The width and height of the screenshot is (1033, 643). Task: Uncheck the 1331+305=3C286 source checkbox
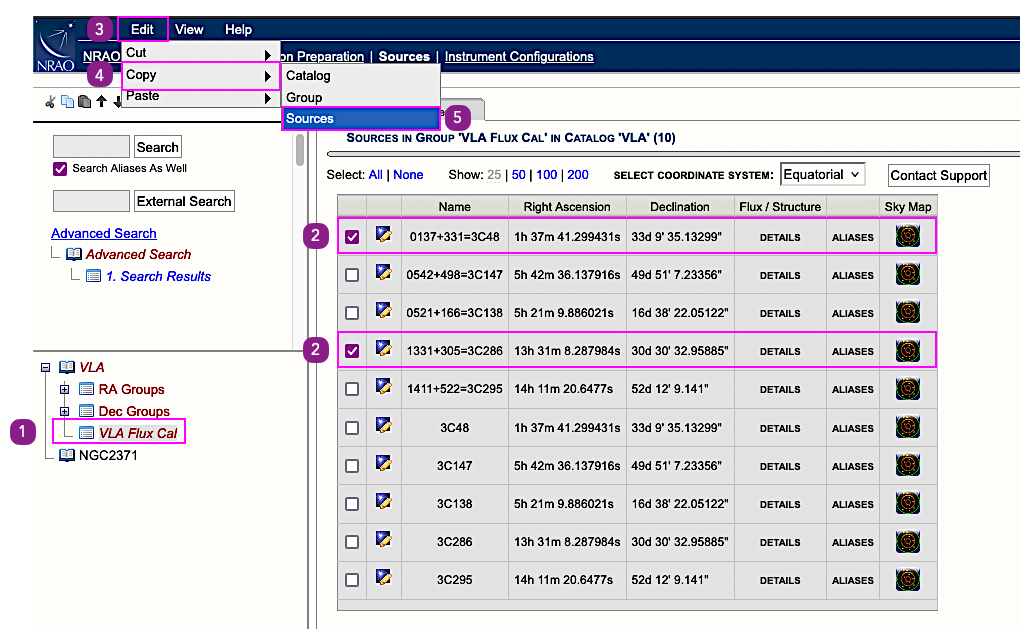coord(352,351)
